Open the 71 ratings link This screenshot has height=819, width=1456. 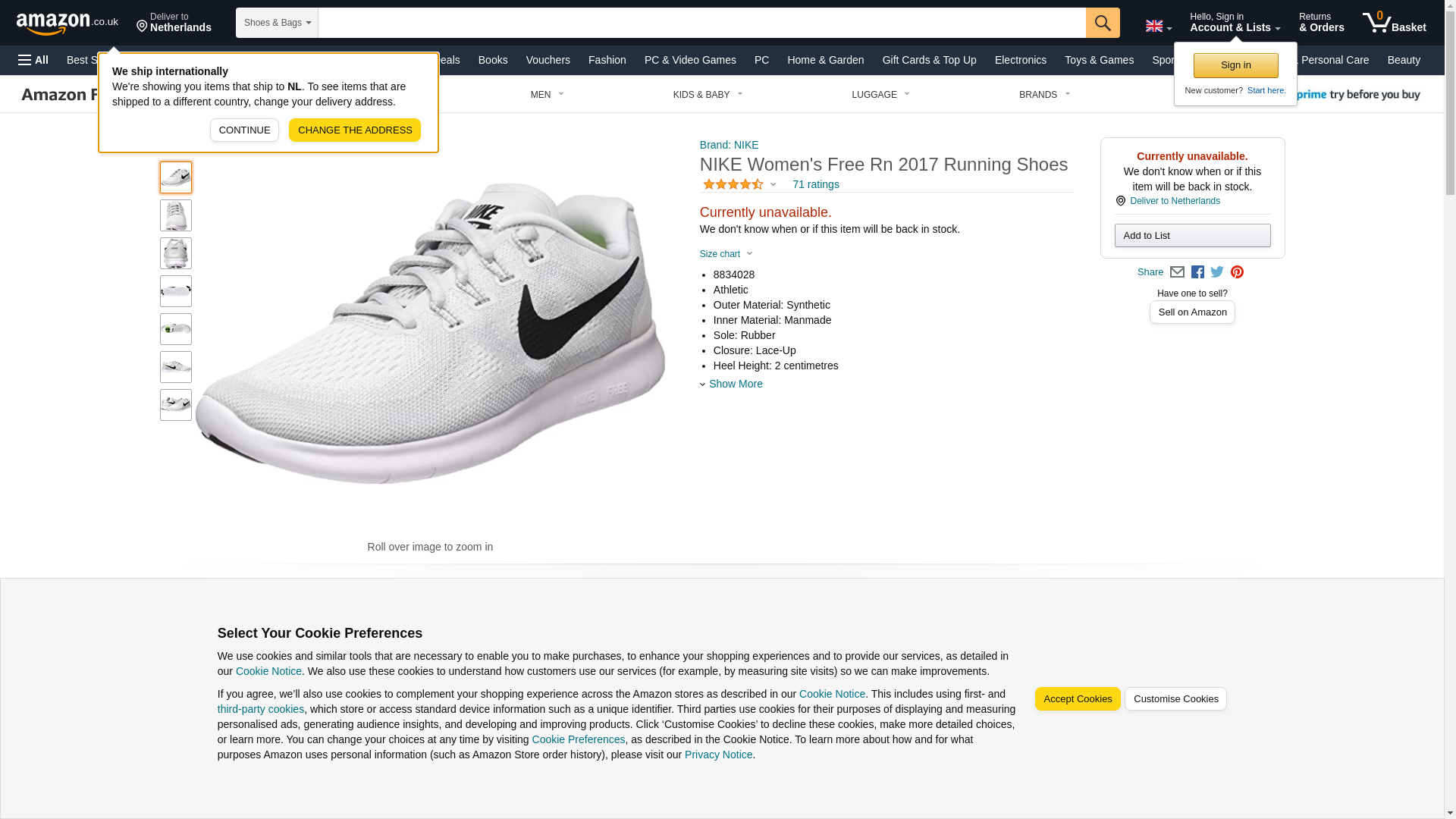point(815,184)
